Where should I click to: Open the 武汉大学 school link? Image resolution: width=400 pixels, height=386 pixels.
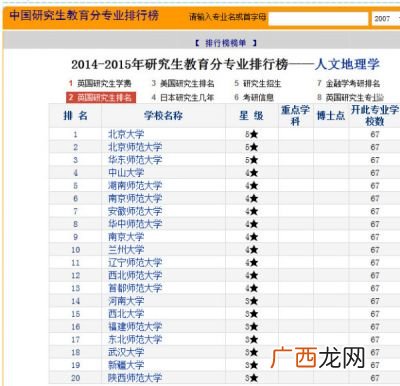click(126, 352)
